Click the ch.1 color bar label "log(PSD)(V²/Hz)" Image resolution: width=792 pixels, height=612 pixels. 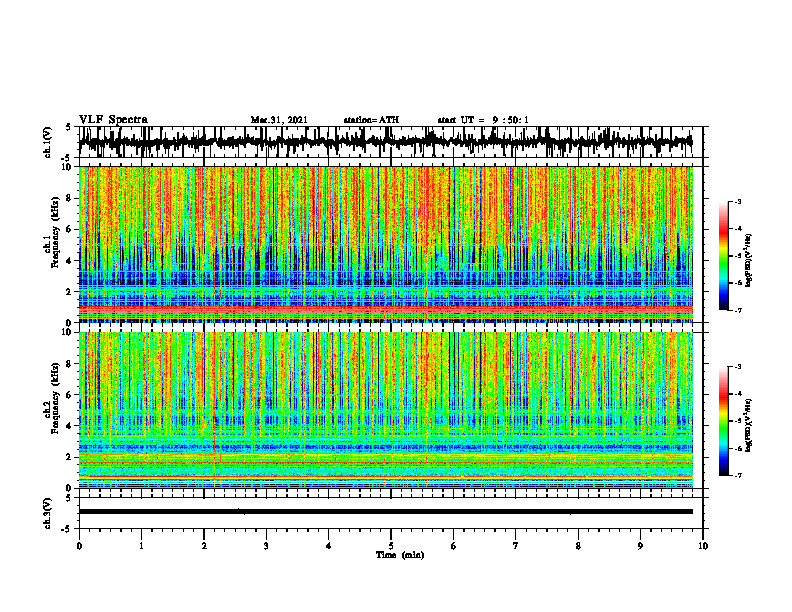pos(748,261)
